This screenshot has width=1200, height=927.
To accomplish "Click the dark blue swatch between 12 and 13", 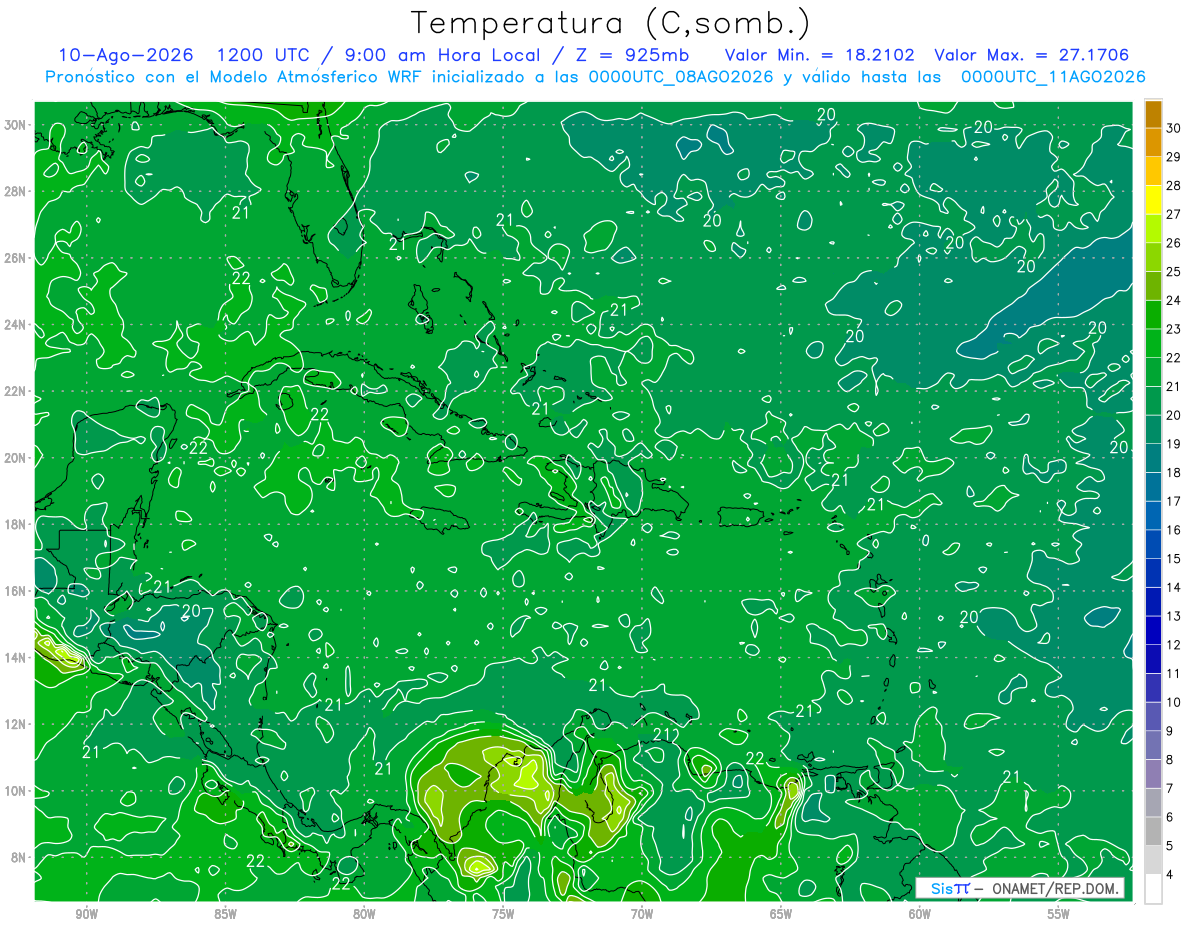I will (x=1153, y=630).
